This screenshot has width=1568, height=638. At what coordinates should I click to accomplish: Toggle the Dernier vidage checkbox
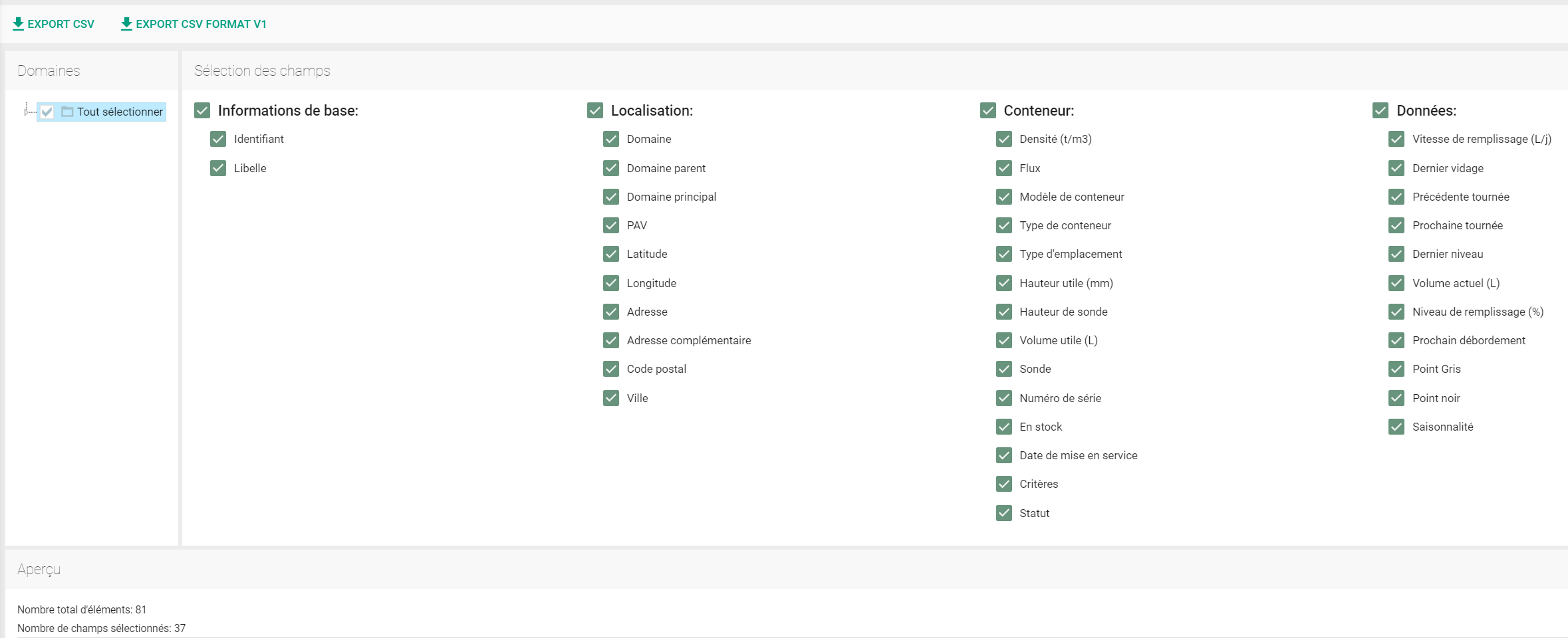[1396, 168]
